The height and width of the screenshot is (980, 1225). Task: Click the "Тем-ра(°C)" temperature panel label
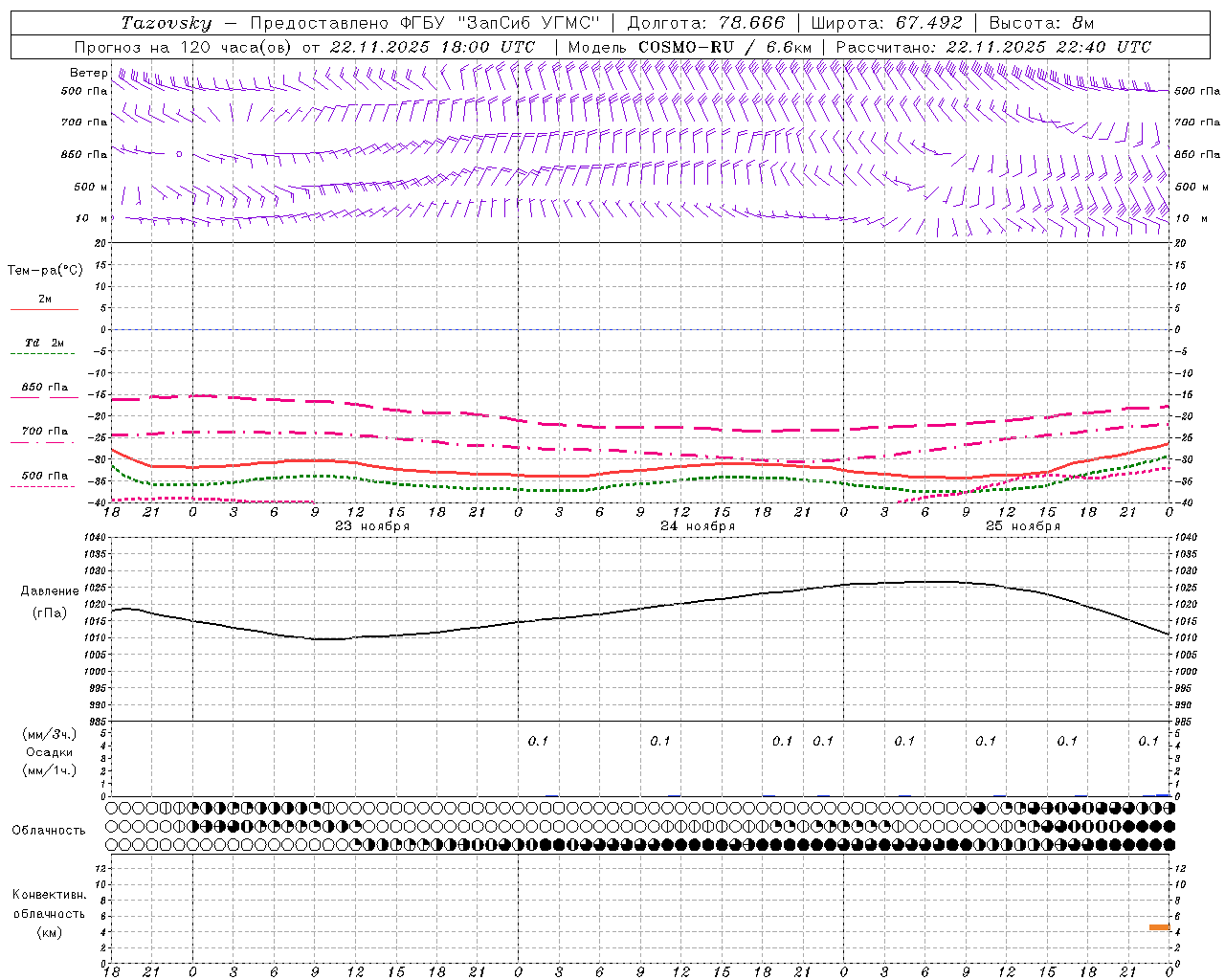click(x=45, y=271)
